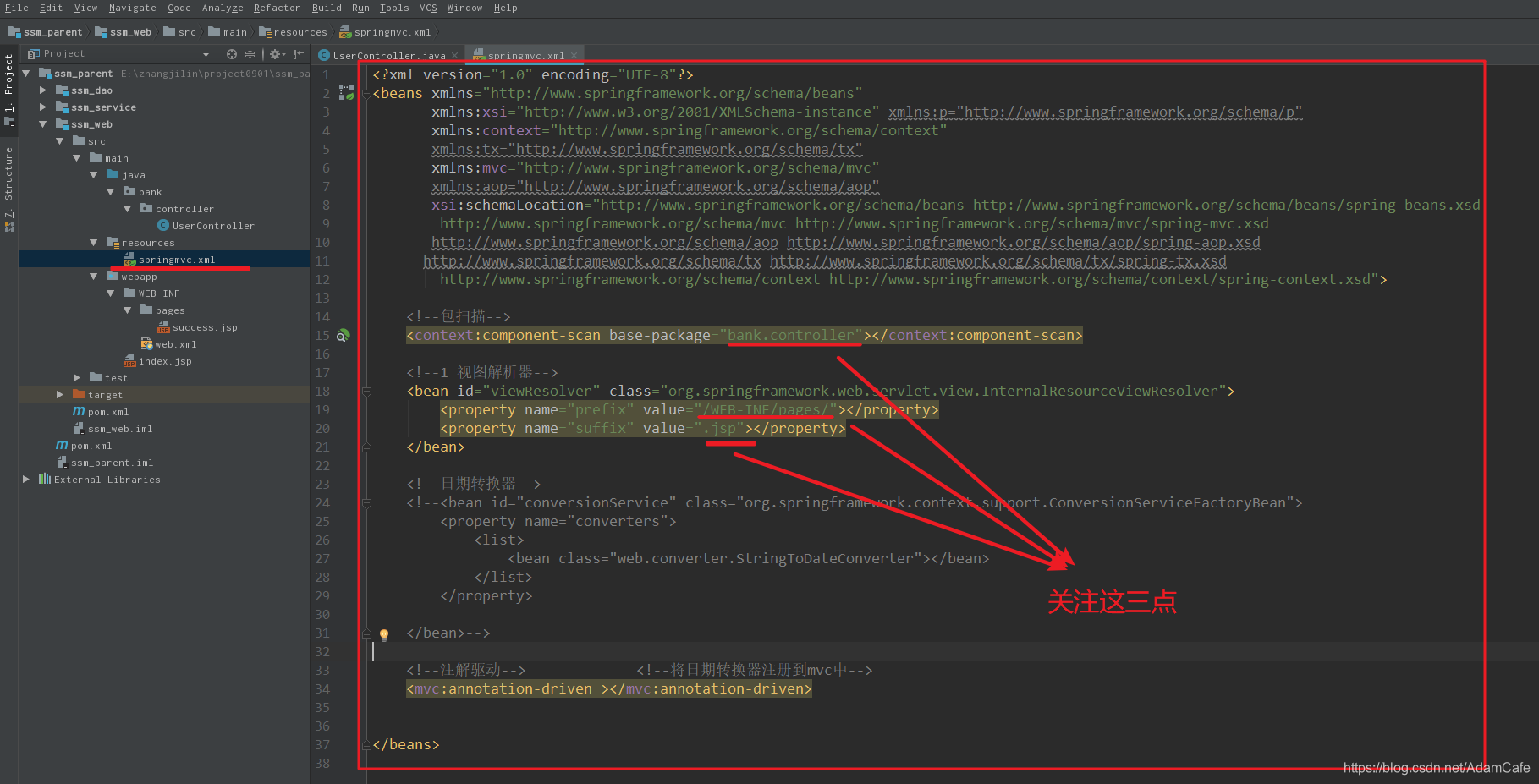Open the VCS menu
1539x784 pixels.
[429, 8]
